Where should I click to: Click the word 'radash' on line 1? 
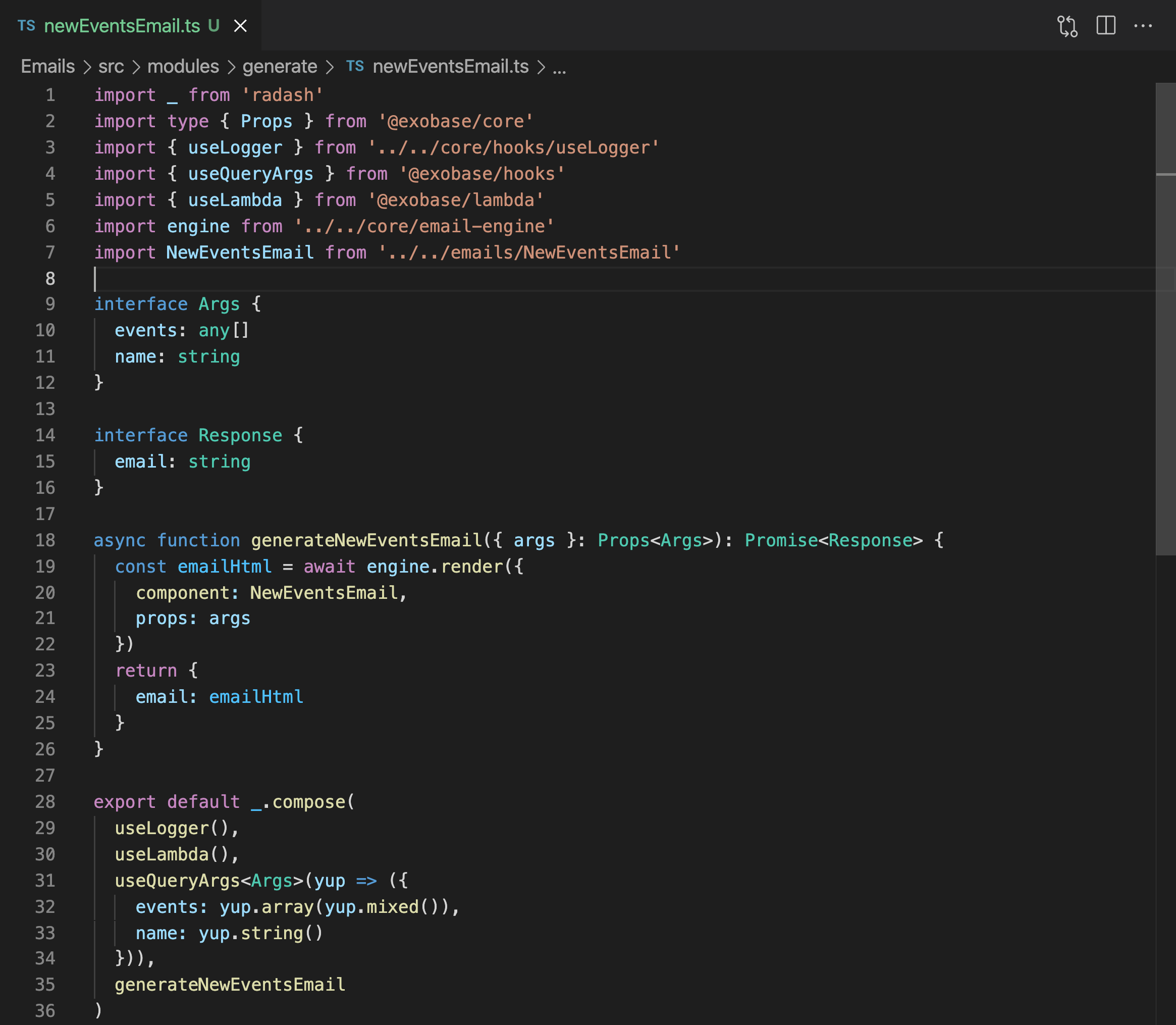283,95
